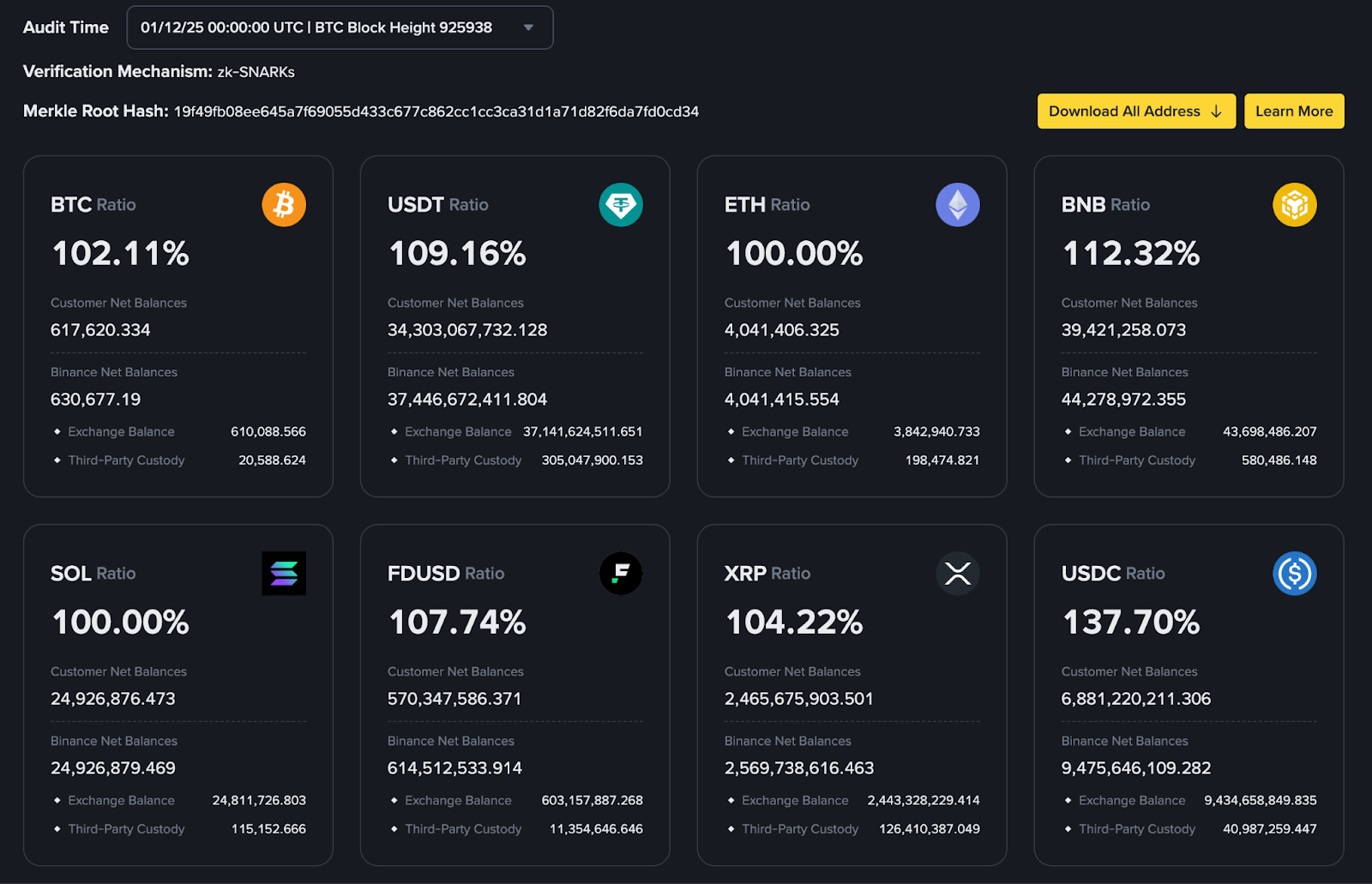Click the USDT Tether icon
Screen dimensions: 1372x884
click(621, 204)
